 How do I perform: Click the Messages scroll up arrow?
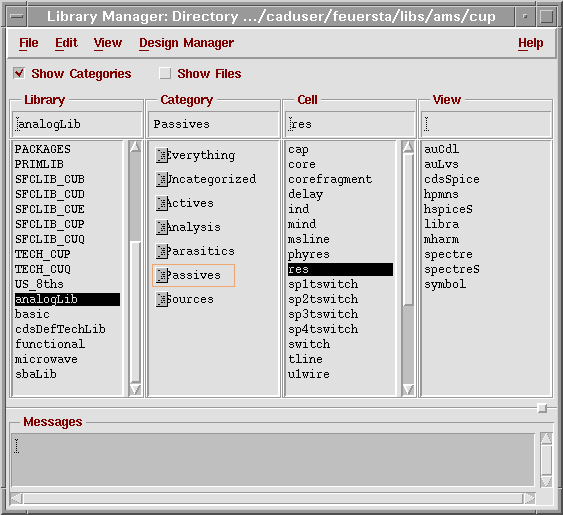(x=546, y=438)
